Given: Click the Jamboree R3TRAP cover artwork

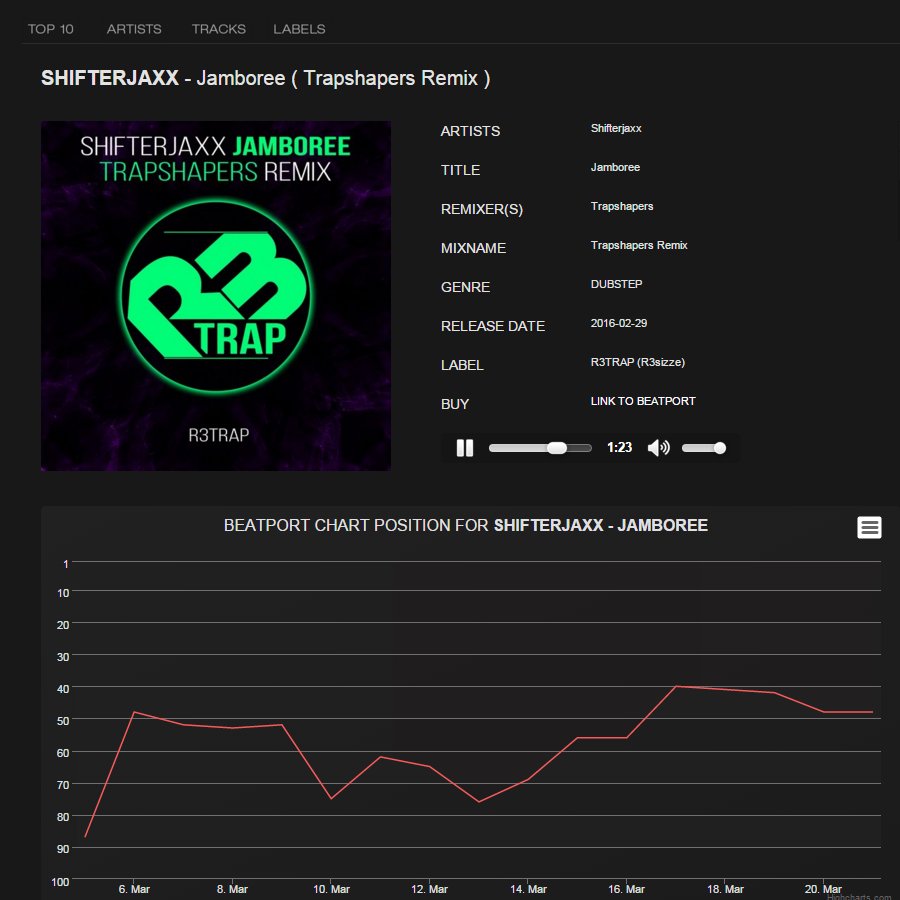Looking at the screenshot, I should pyautogui.click(x=216, y=296).
